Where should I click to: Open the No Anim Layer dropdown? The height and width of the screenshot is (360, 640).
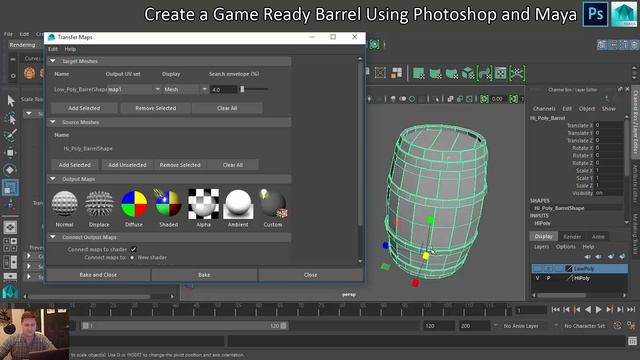click(x=521, y=326)
